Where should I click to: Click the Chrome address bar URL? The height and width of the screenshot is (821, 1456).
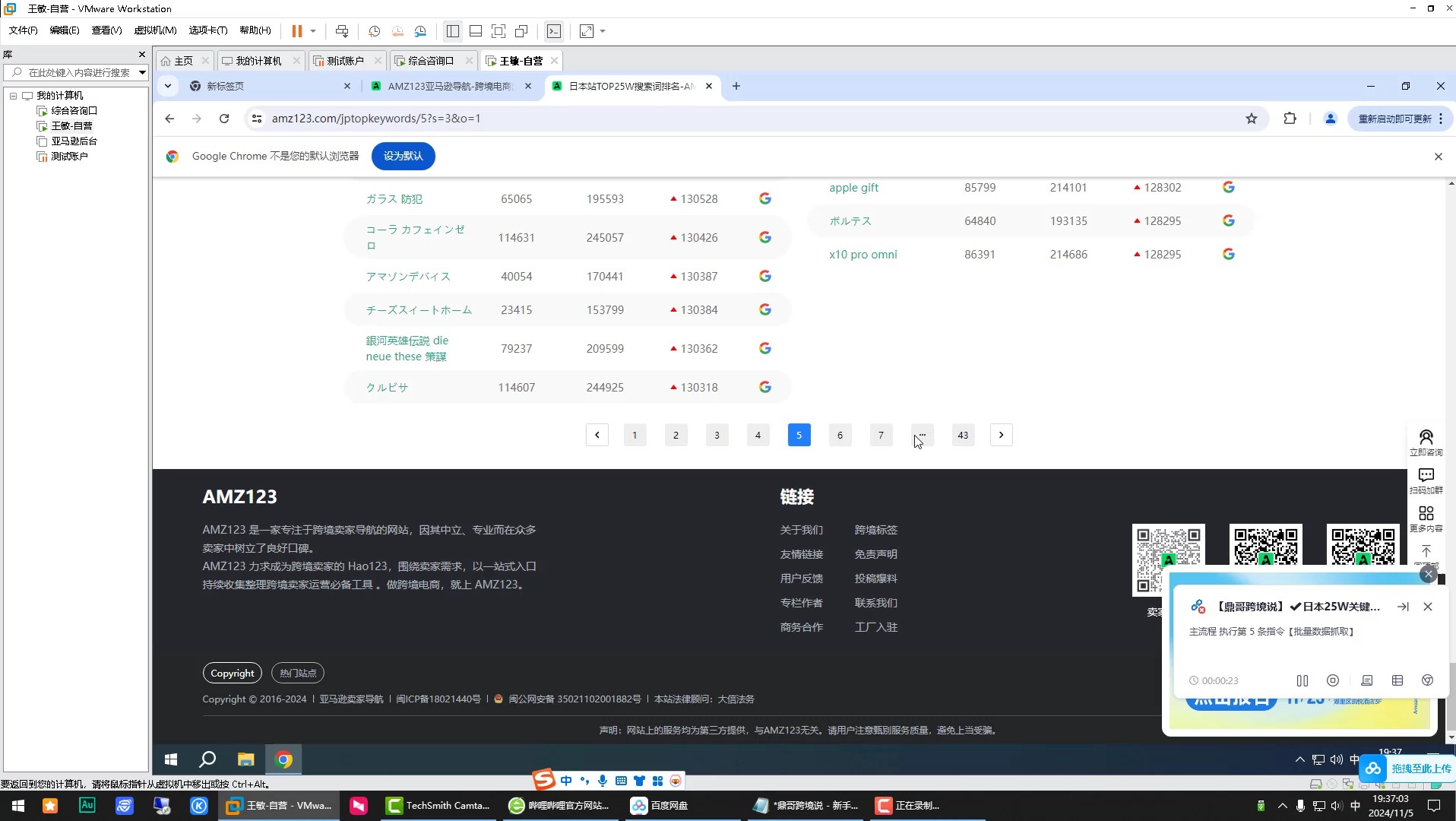[x=376, y=119]
